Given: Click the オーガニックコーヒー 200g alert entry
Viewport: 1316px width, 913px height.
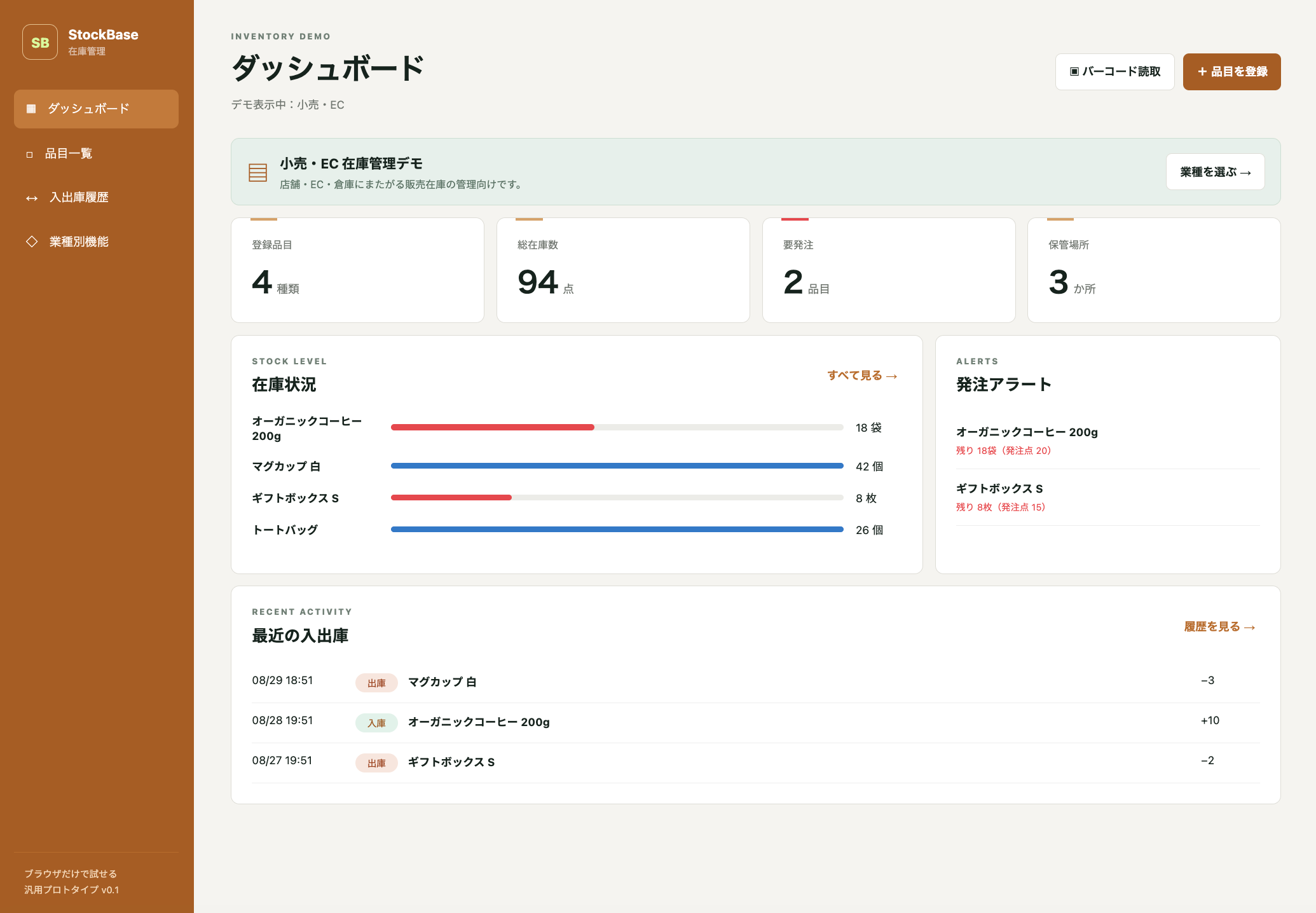Looking at the screenshot, I should click(x=1107, y=441).
